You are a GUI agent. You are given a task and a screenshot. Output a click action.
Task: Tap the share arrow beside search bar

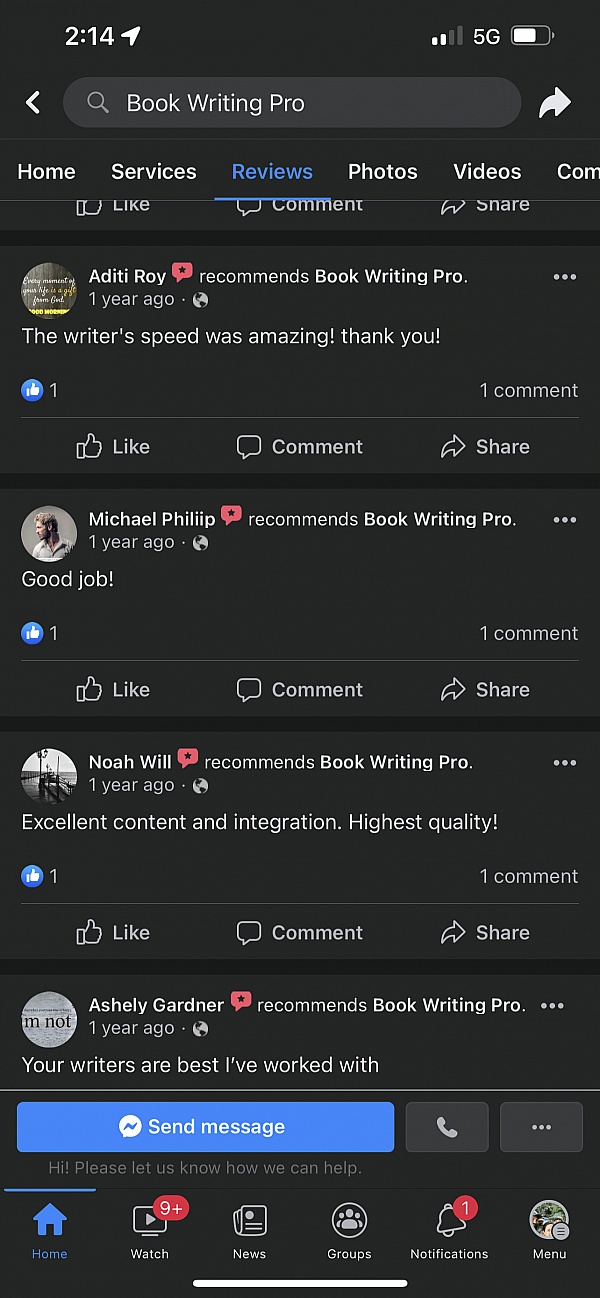tap(554, 102)
